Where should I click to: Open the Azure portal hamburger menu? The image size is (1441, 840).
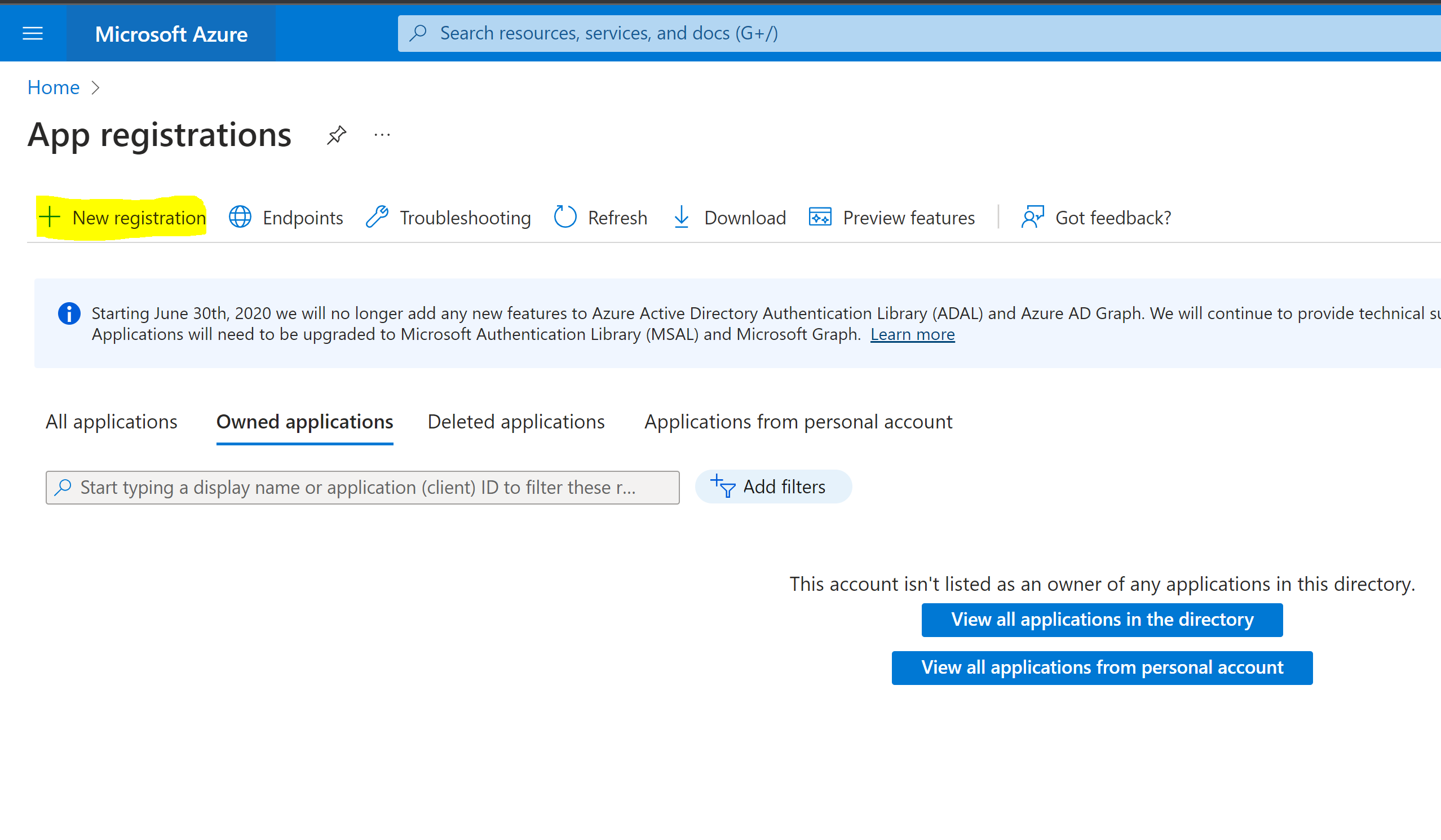(33, 33)
